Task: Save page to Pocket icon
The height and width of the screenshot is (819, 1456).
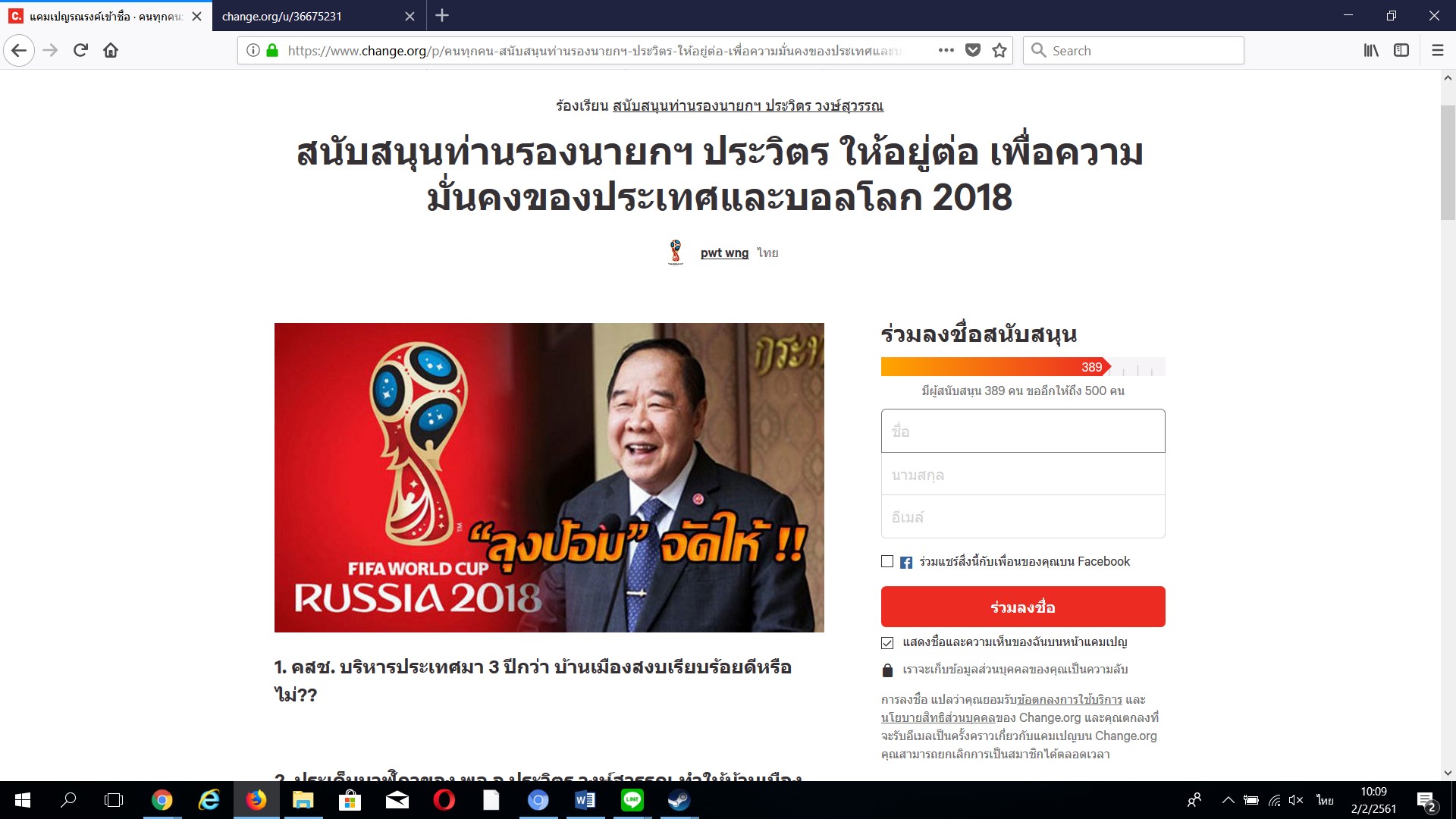Action: pyautogui.click(x=973, y=50)
